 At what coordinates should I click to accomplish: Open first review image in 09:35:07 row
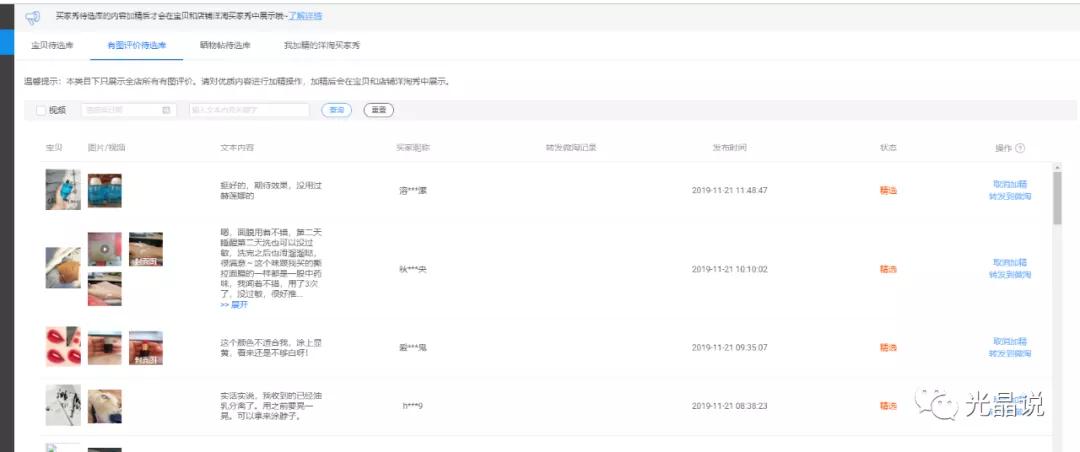105,348
